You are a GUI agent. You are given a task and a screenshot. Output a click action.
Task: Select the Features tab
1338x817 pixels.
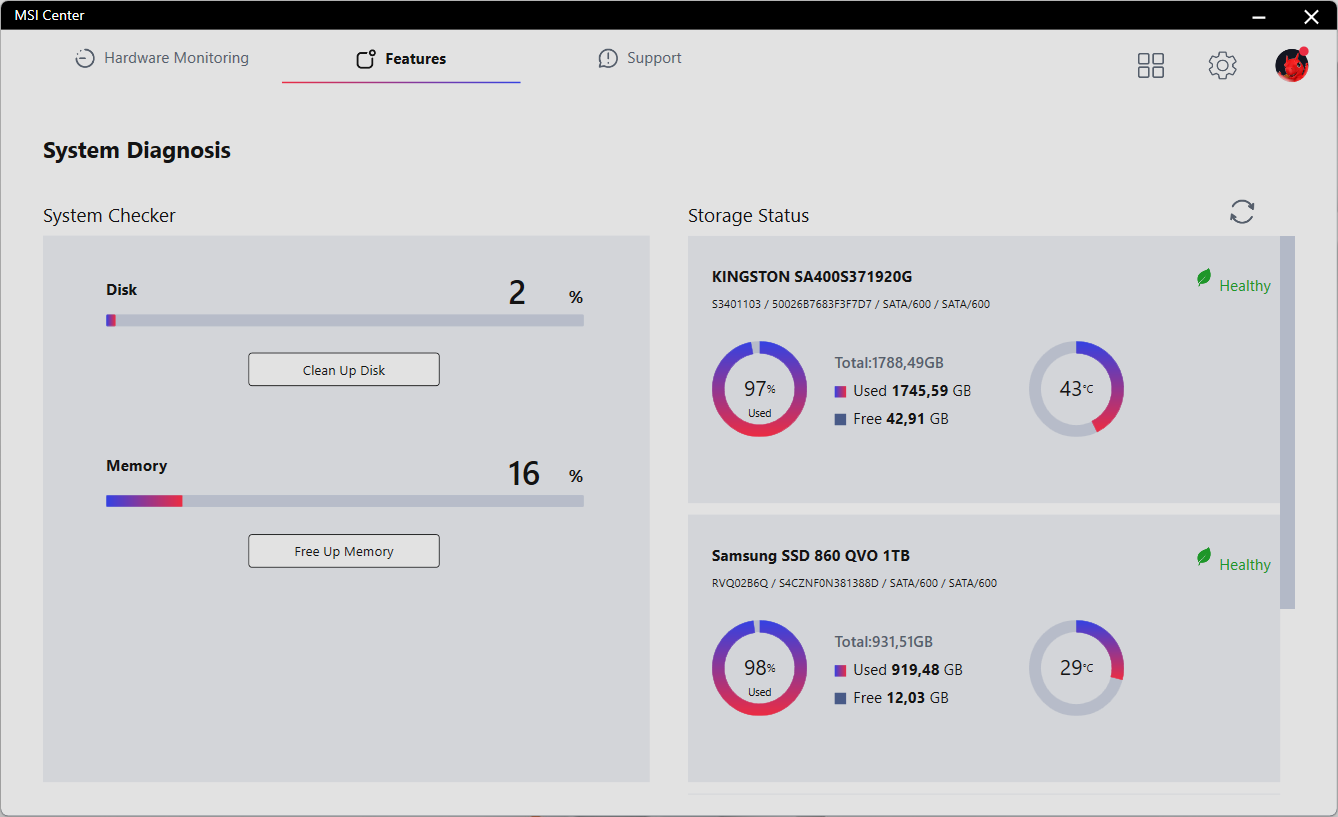point(401,59)
